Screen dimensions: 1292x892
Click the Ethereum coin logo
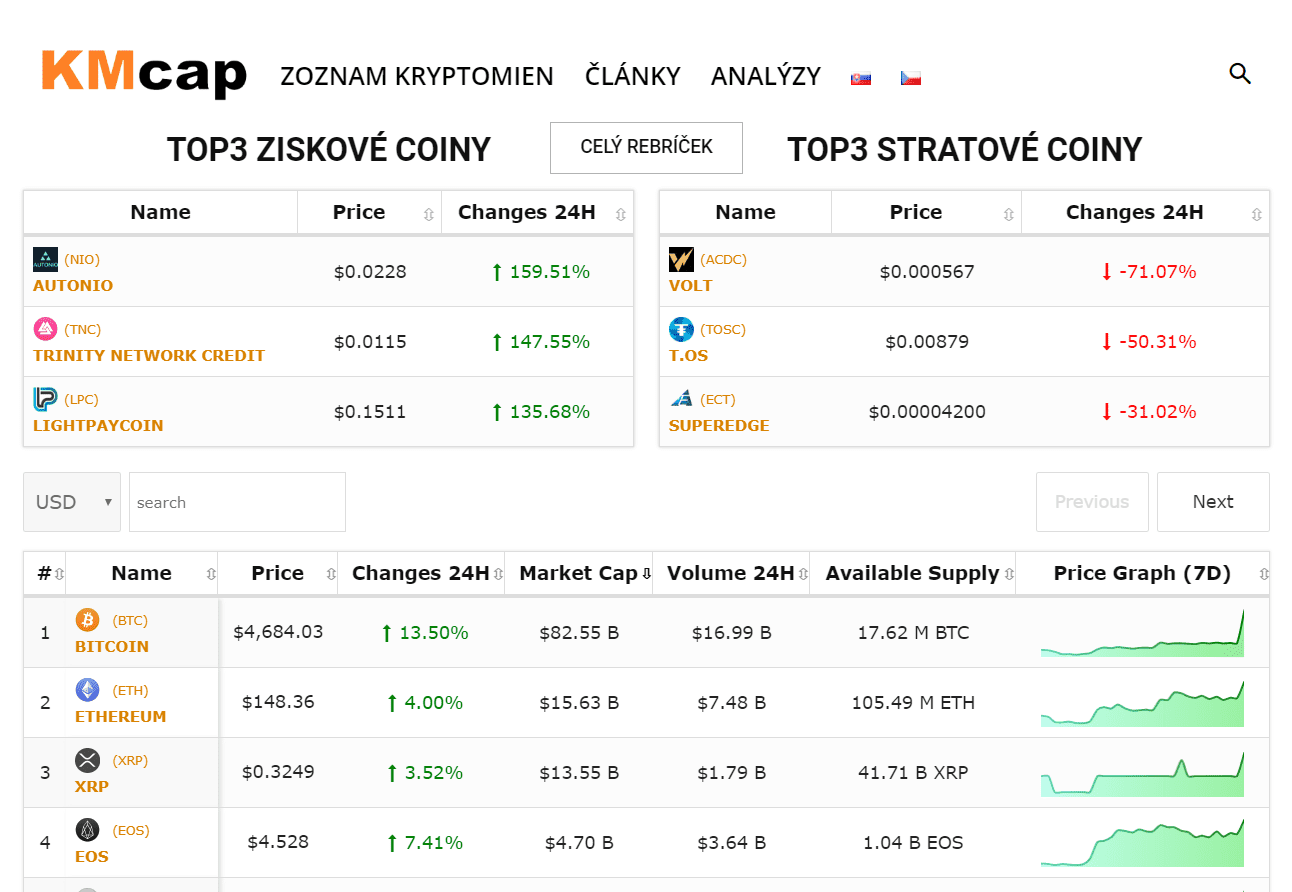coord(88,690)
